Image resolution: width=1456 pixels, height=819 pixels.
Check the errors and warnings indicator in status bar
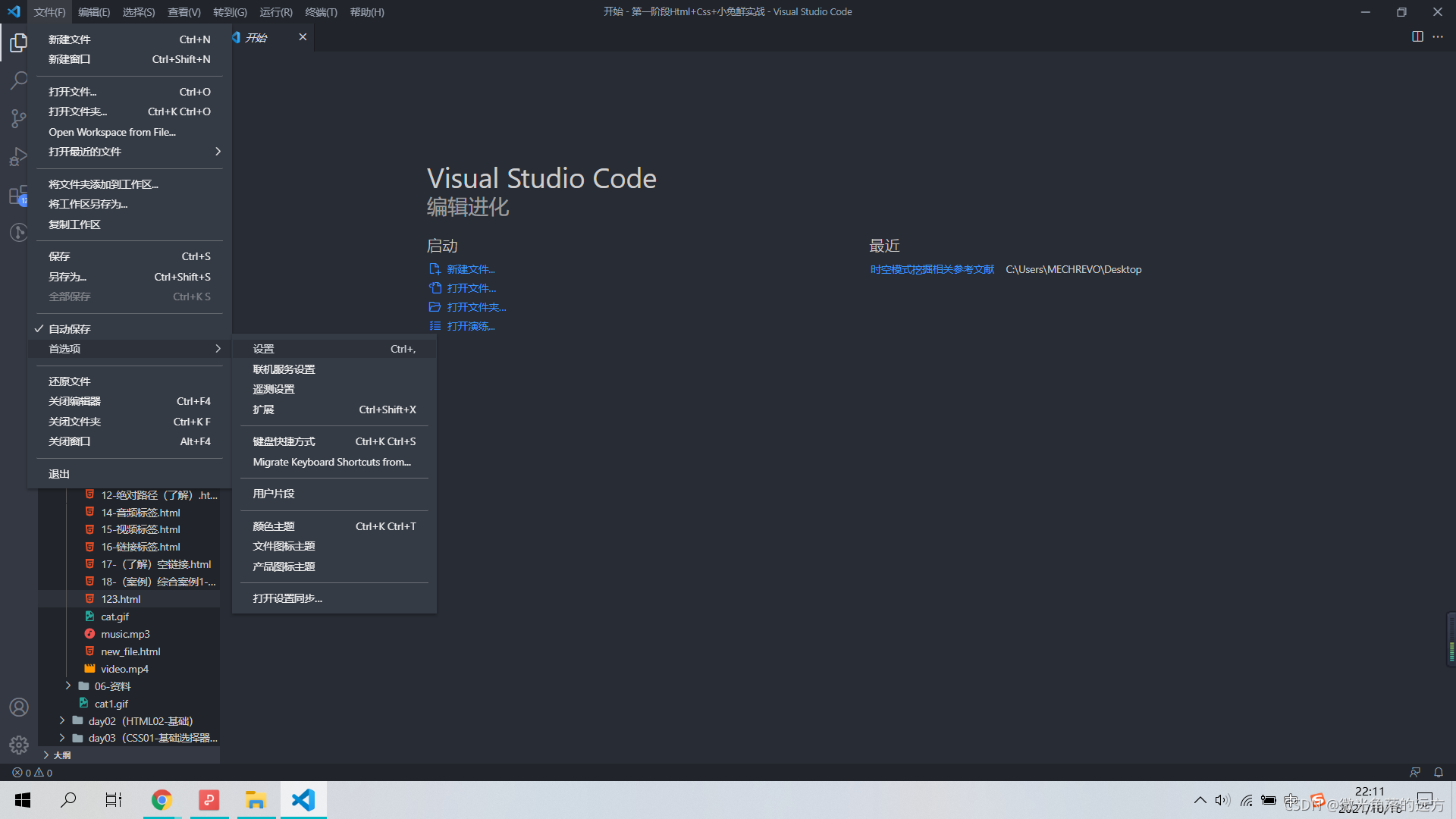[x=32, y=772]
